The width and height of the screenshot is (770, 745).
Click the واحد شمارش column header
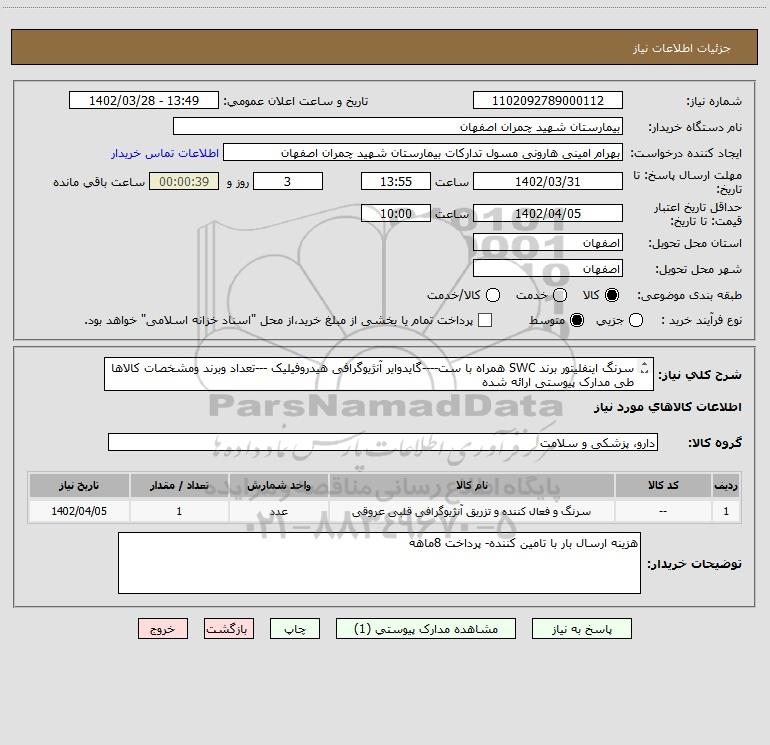278,485
